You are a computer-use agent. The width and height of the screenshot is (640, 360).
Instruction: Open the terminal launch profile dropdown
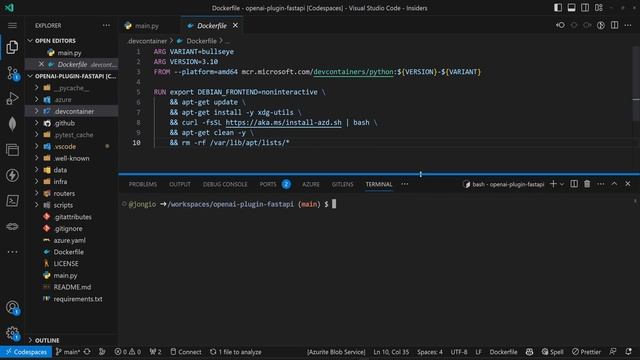tap(562, 184)
